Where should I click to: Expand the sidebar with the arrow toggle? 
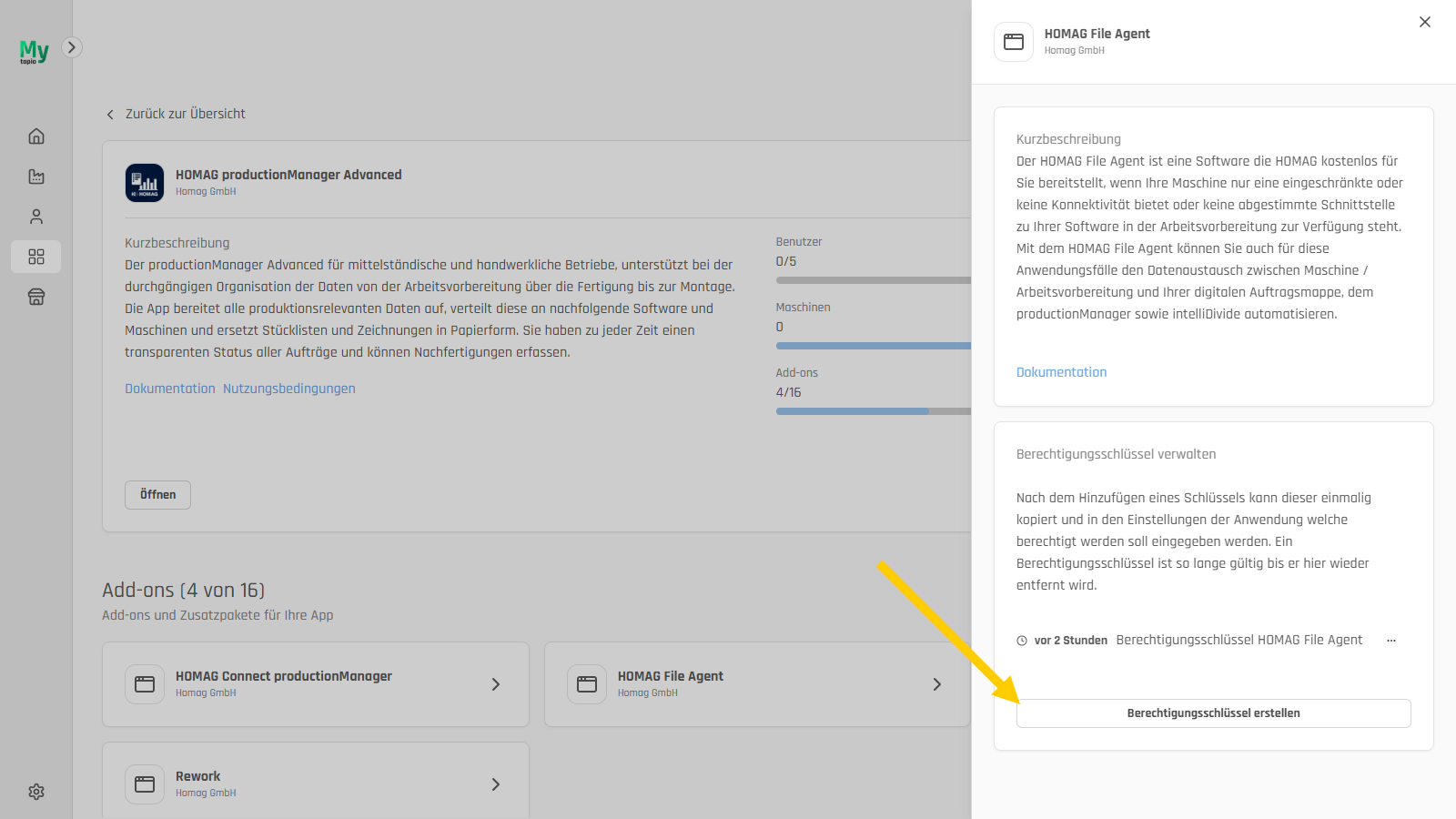tap(72, 47)
